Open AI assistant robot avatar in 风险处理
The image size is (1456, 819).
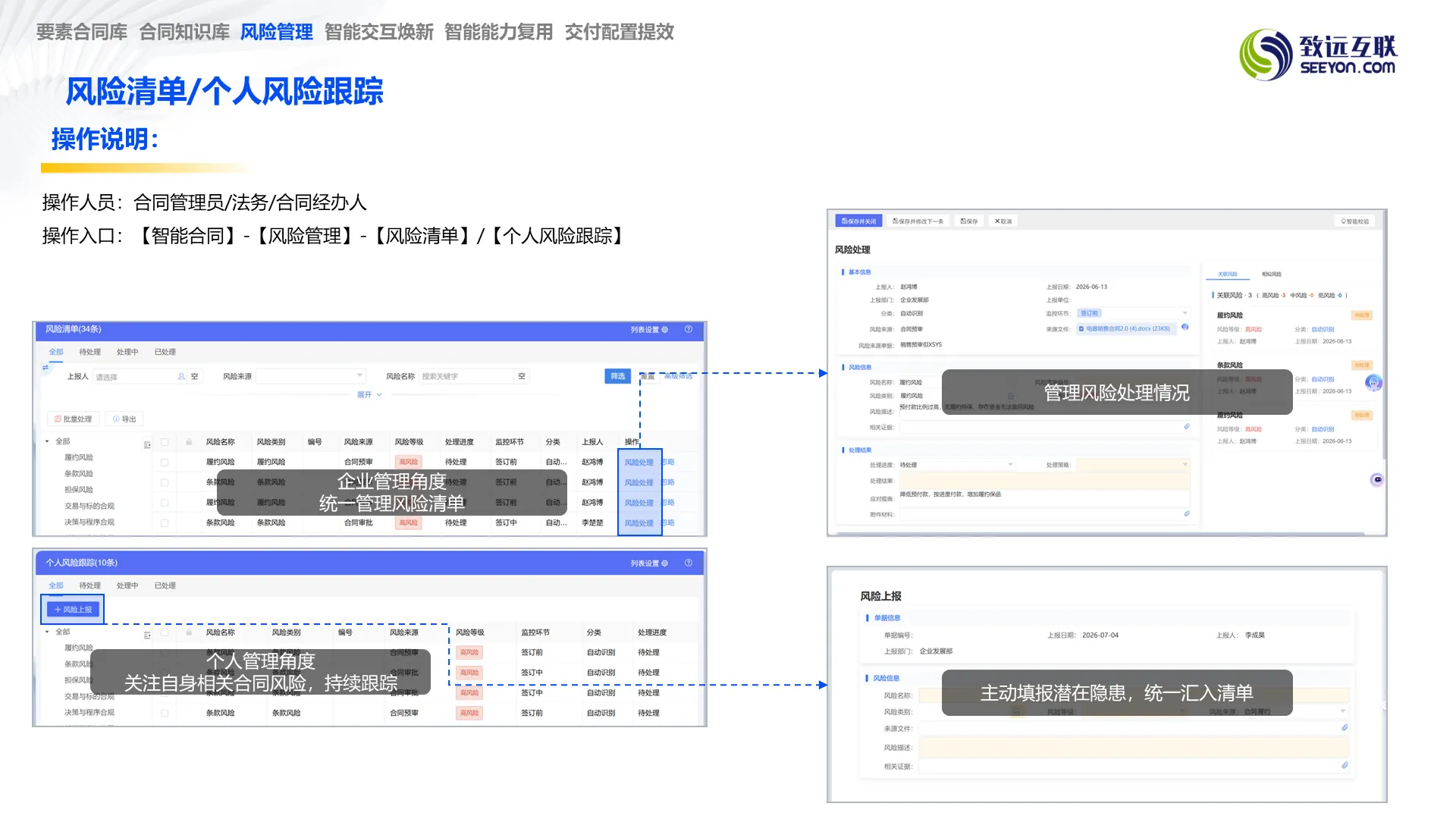[1373, 383]
